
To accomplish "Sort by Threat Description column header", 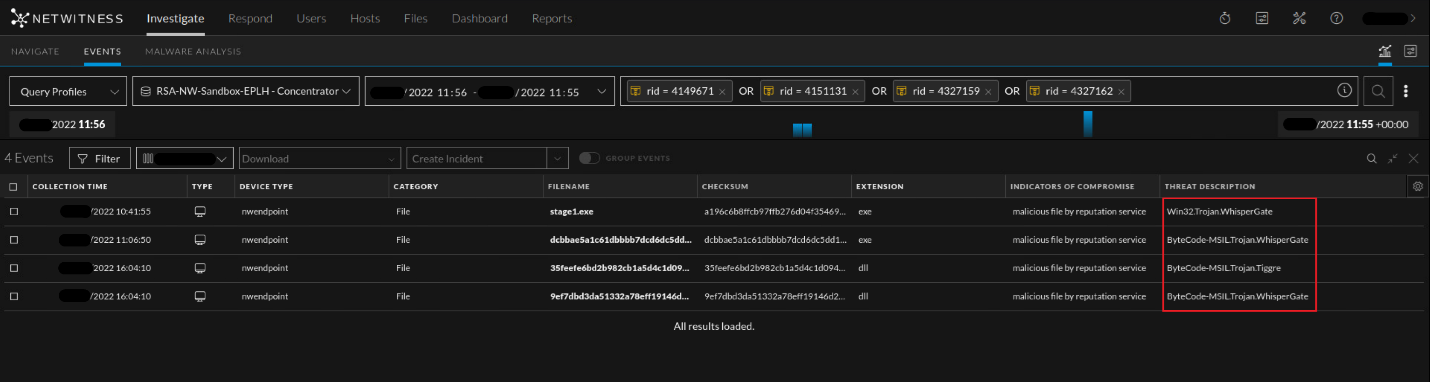I will pyautogui.click(x=1210, y=187).
